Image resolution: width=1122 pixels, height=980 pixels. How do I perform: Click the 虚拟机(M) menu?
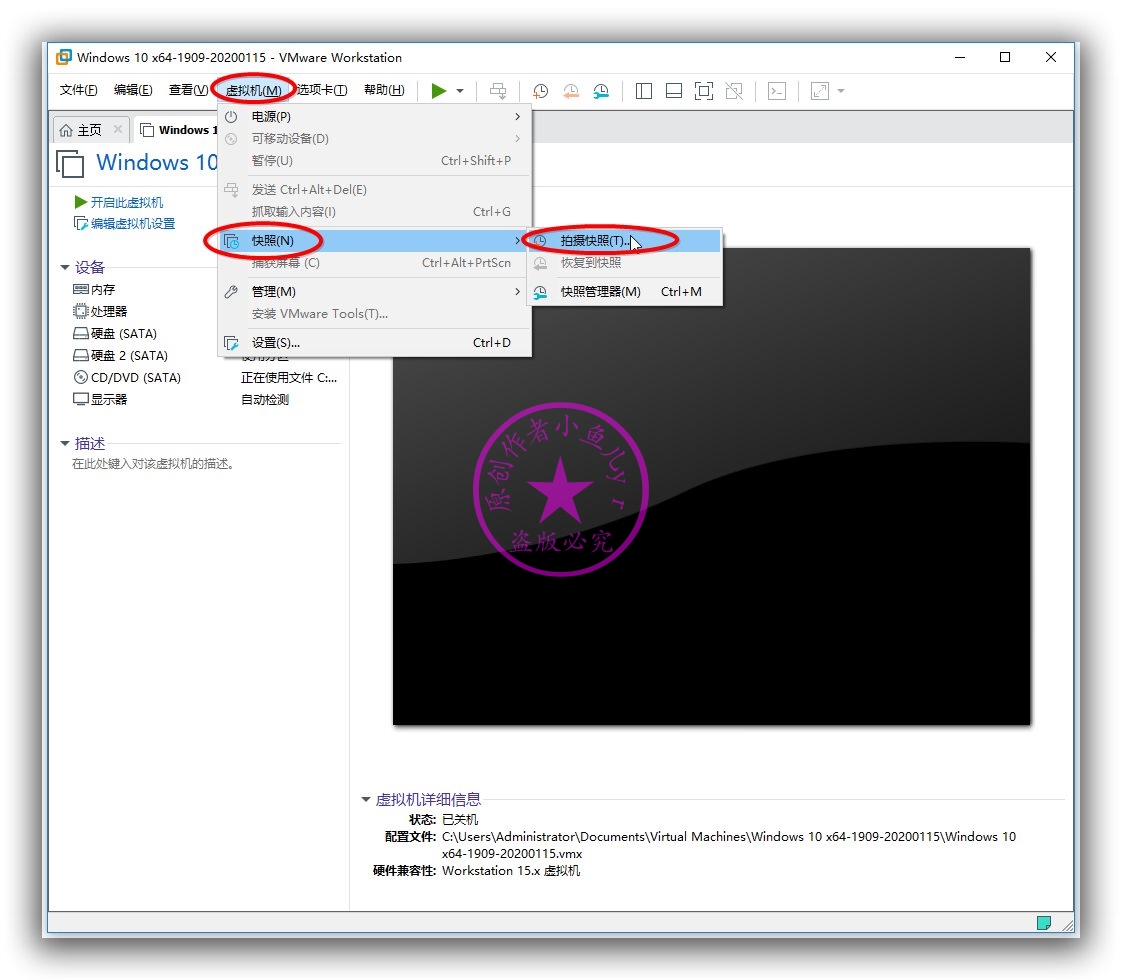tap(253, 91)
